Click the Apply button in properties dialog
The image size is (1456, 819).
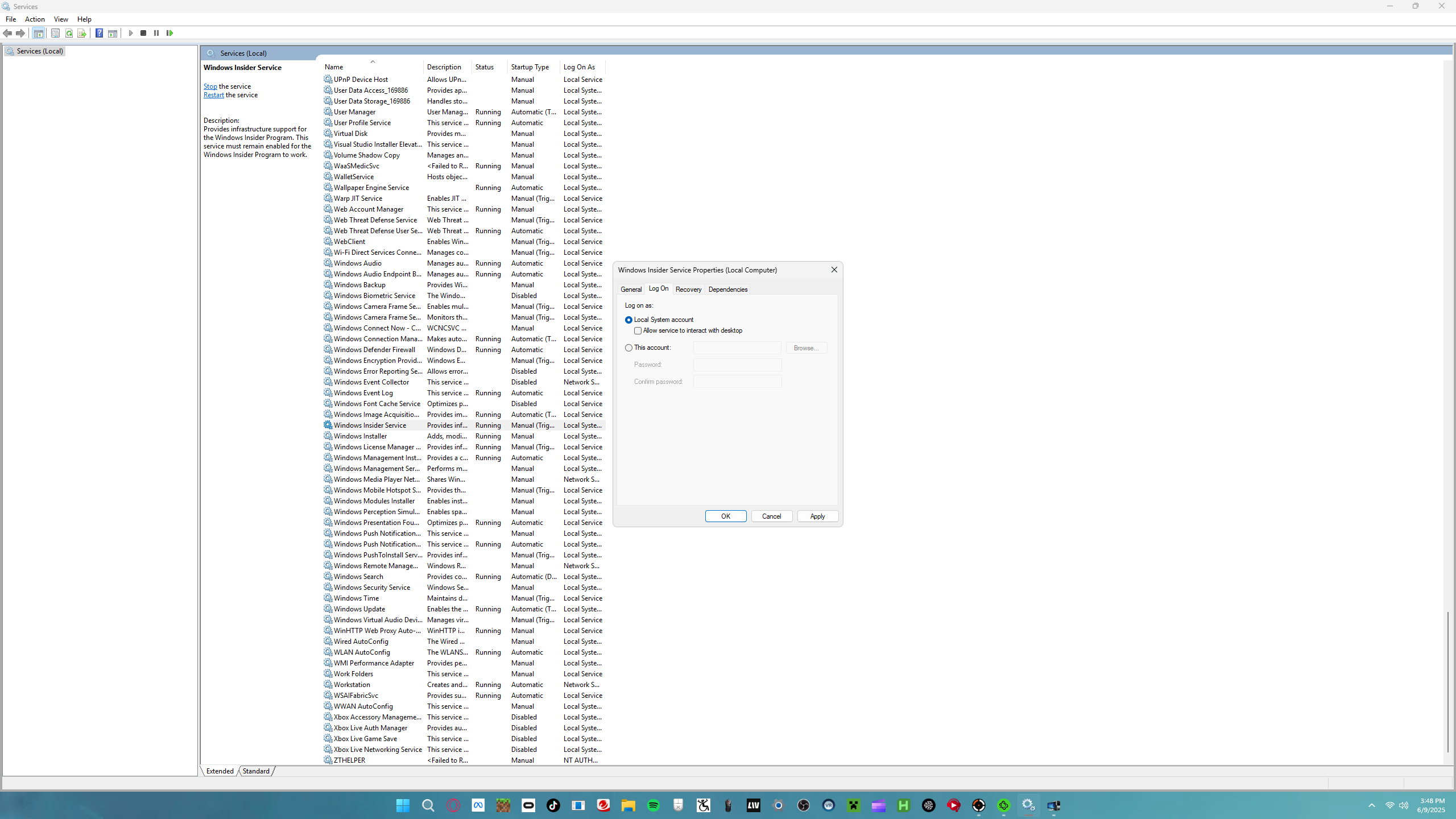pyautogui.click(x=817, y=516)
